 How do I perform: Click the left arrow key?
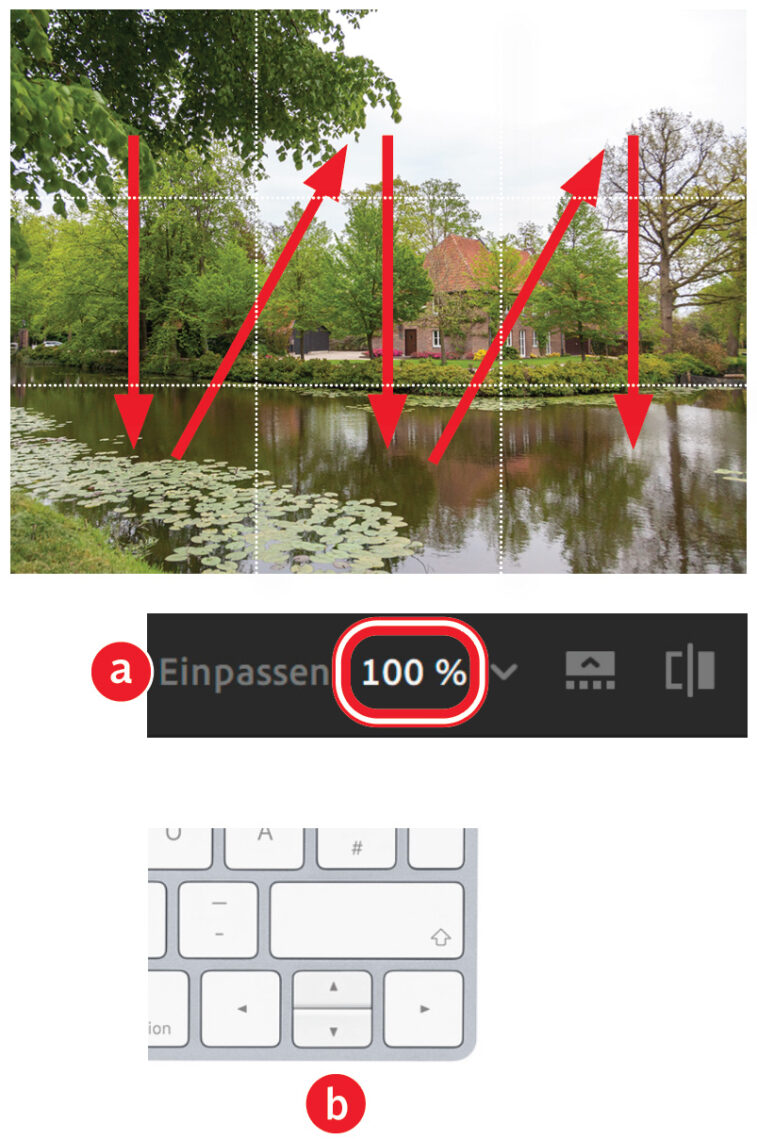pyautogui.click(x=241, y=1009)
